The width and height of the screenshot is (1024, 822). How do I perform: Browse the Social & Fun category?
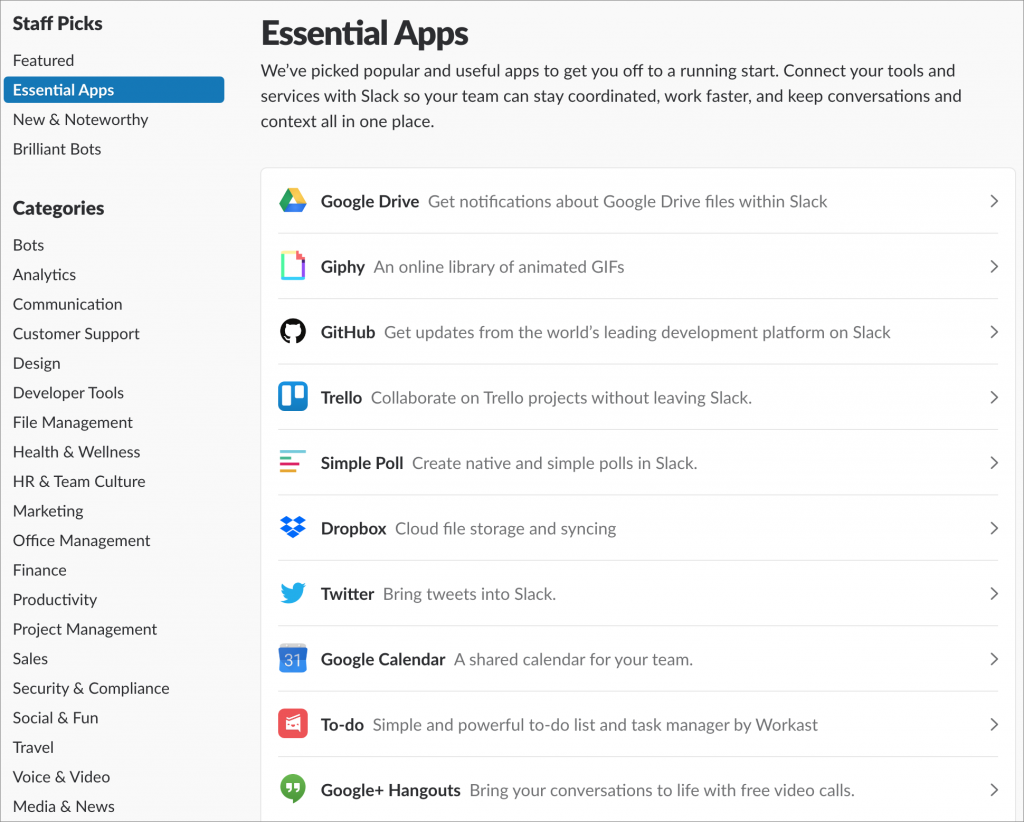click(56, 718)
